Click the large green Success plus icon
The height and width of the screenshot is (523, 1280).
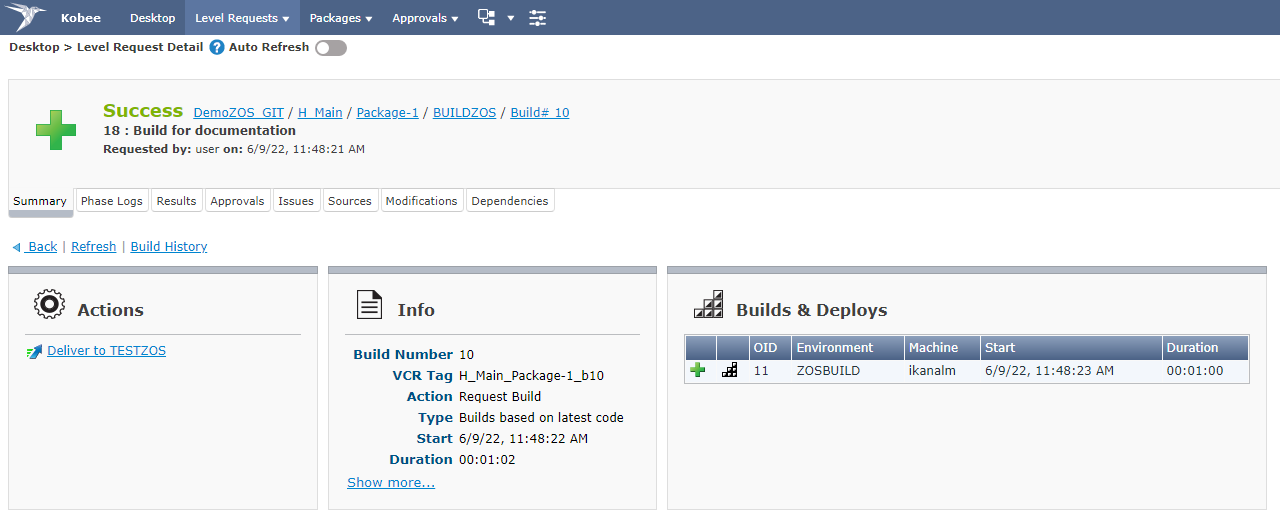[x=56, y=131]
